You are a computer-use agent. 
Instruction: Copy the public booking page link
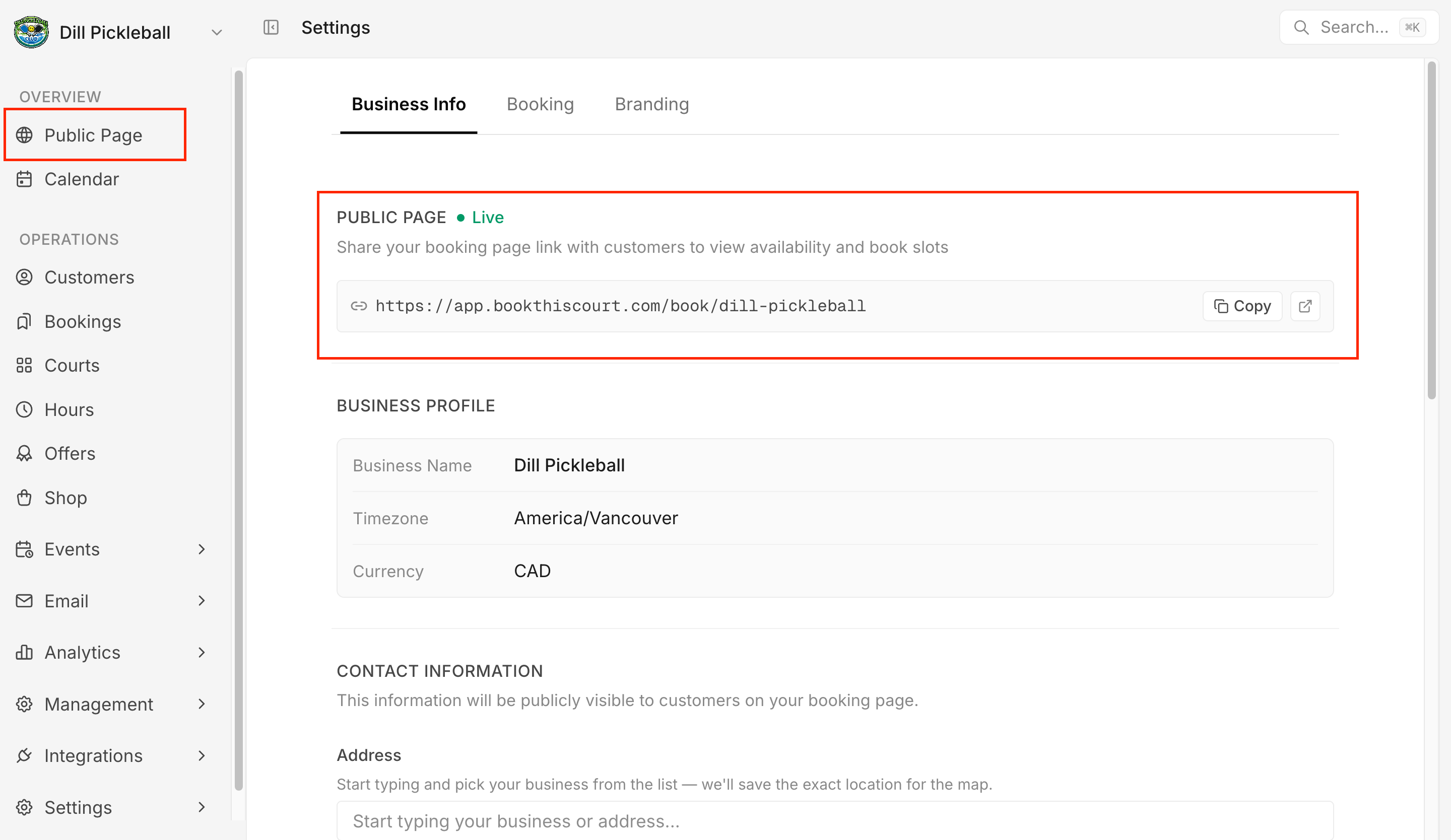point(1242,306)
